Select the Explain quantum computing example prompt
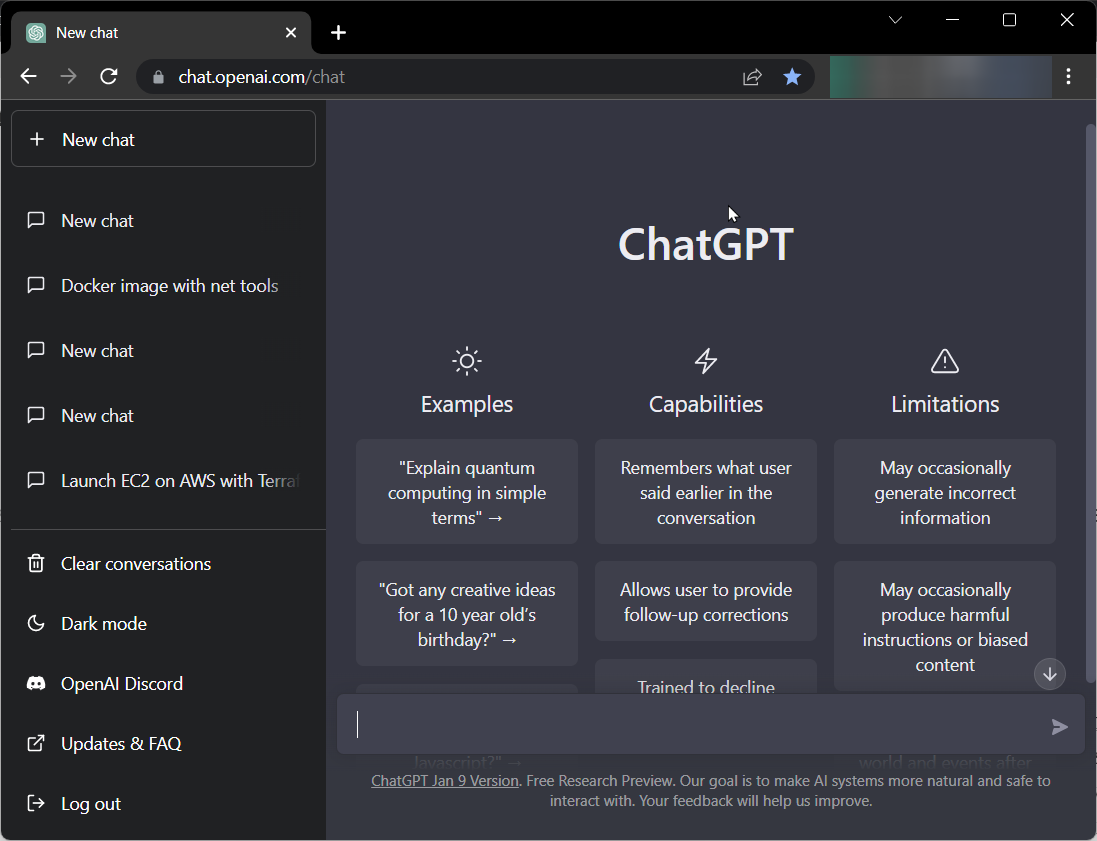 coord(467,492)
